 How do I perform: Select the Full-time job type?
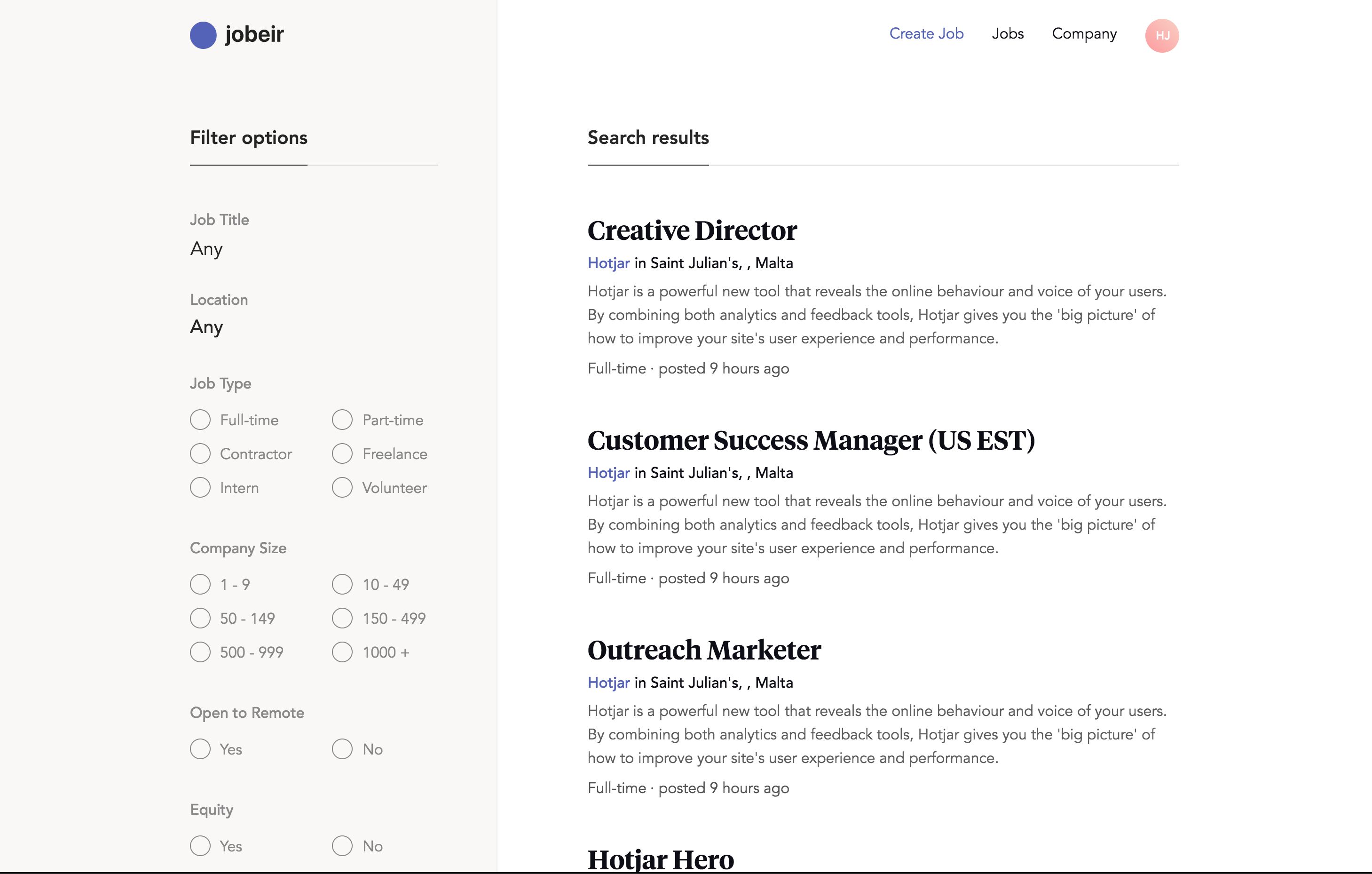click(x=200, y=420)
